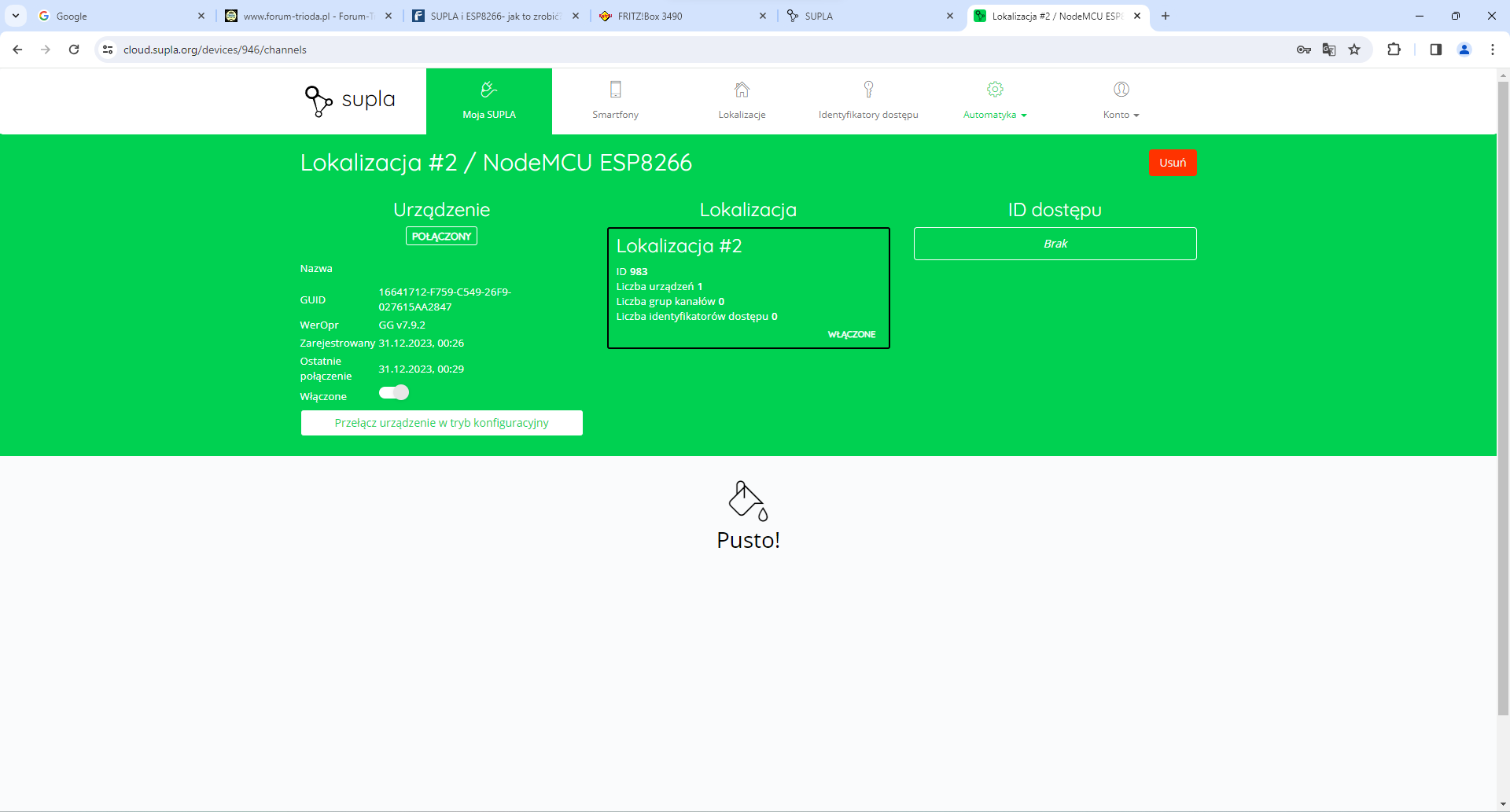Click the Automatyka gear icon
The image size is (1510, 812).
pos(995,89)
